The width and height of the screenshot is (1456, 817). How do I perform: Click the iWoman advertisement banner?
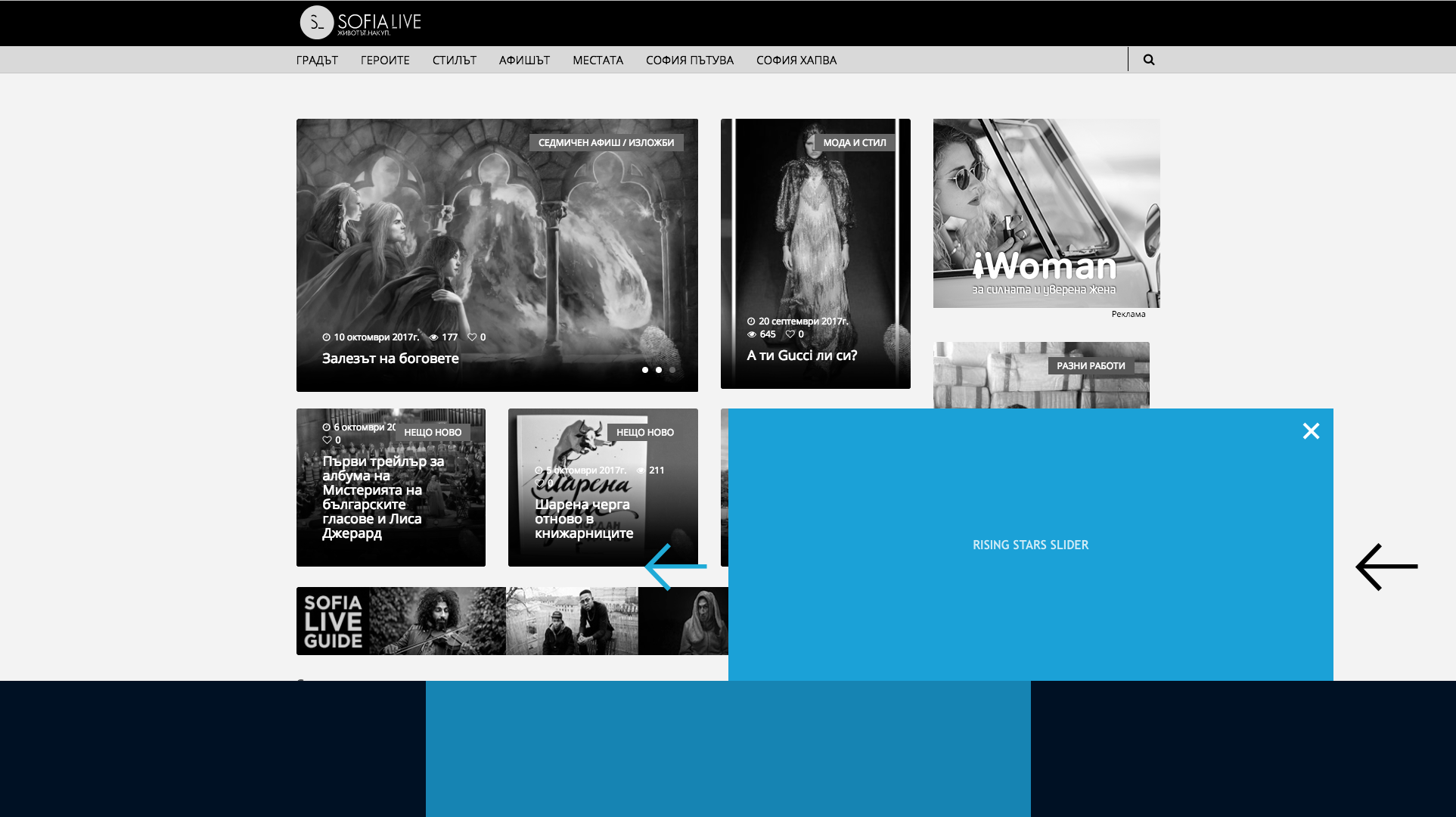point(1046,213)
